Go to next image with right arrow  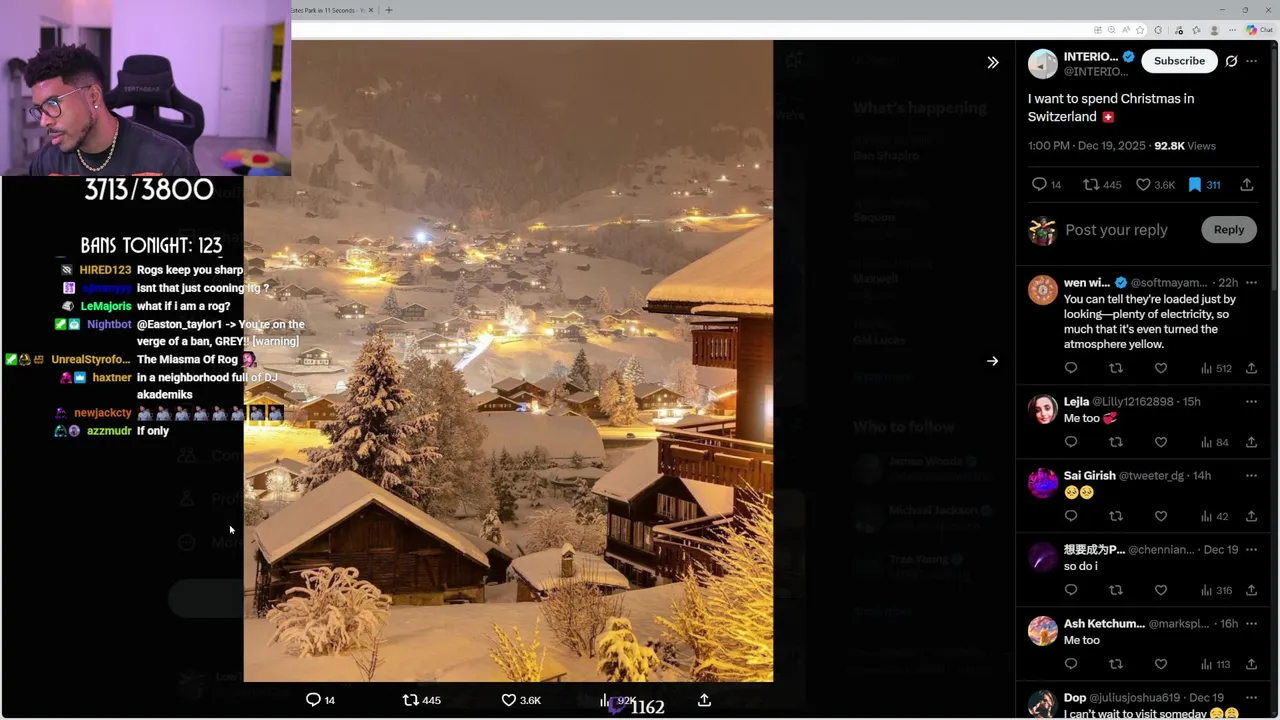(993, 361)
